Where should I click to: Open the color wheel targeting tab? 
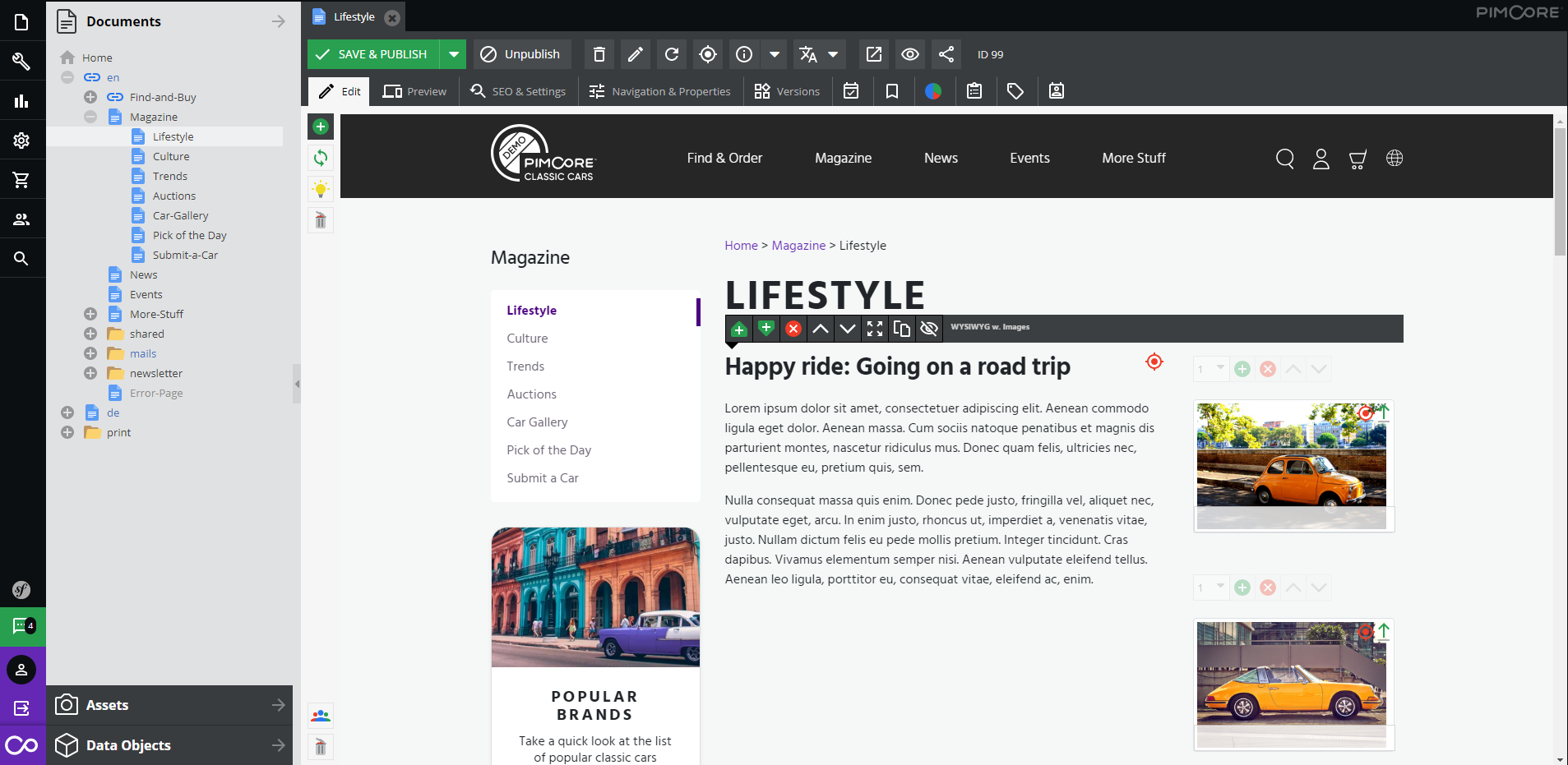pyautogui.click(x=933, y=91)
